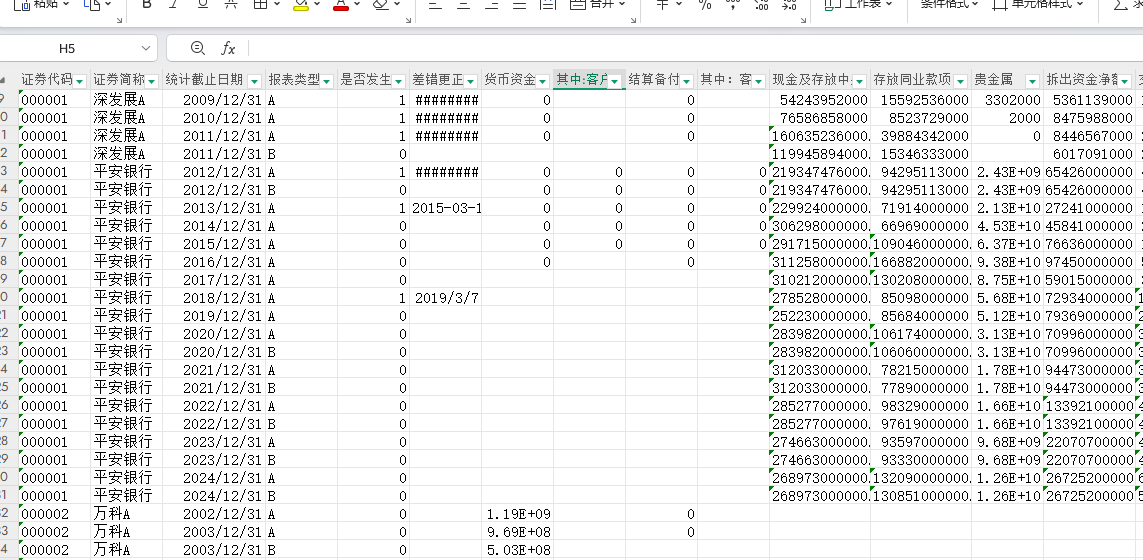Viewport: 1143px width, 560px height.
Task: Apply percent style format
Action: pyautogui.click(x=704, y=4)
